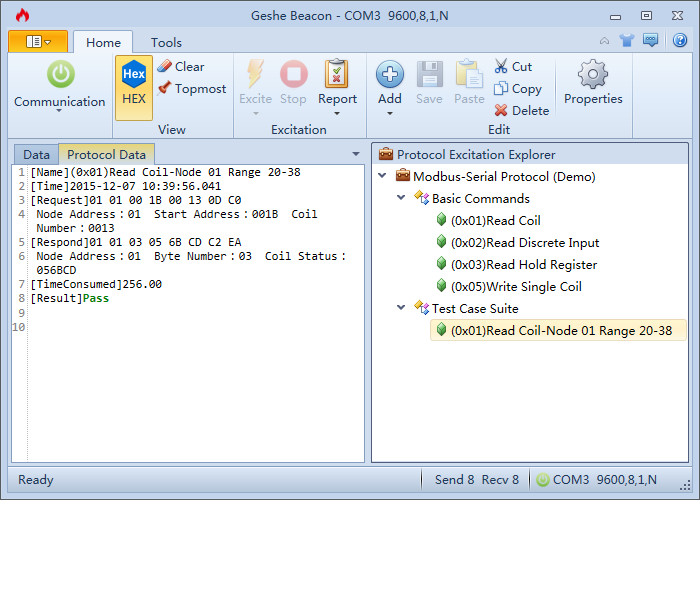
Task: Collapse the Test Case Suite node
Action: [x=401, y=308]
